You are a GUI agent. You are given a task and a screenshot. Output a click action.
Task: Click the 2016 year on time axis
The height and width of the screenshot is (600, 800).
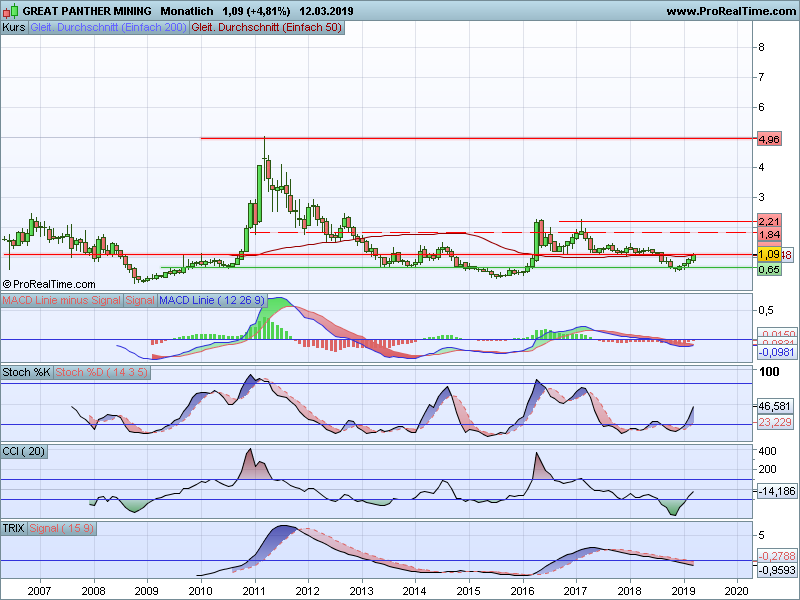[x=522, y=591]
